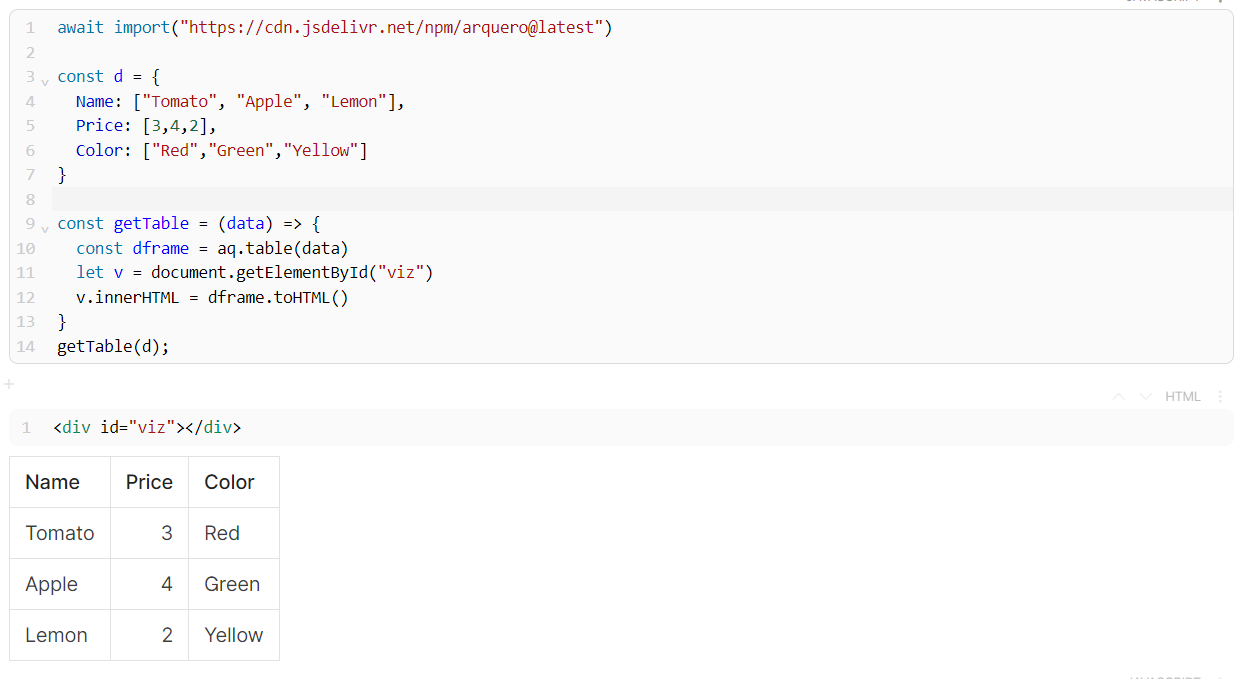Open the HTML cell options menu
The image size is (1250, 682).
(1220, 397)
